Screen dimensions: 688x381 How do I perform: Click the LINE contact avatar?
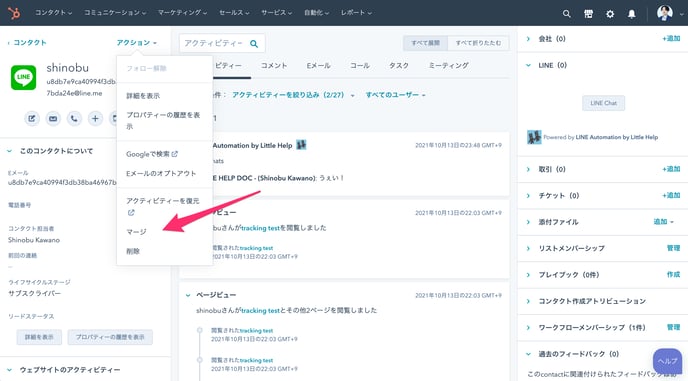[x=23, y=77]
